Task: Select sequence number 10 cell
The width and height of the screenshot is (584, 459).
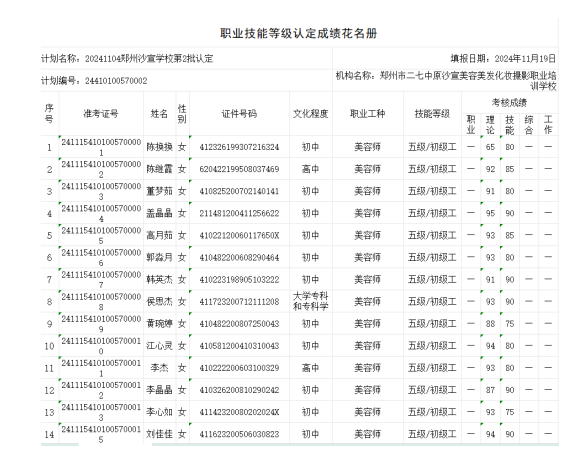Action: point(49,346)
